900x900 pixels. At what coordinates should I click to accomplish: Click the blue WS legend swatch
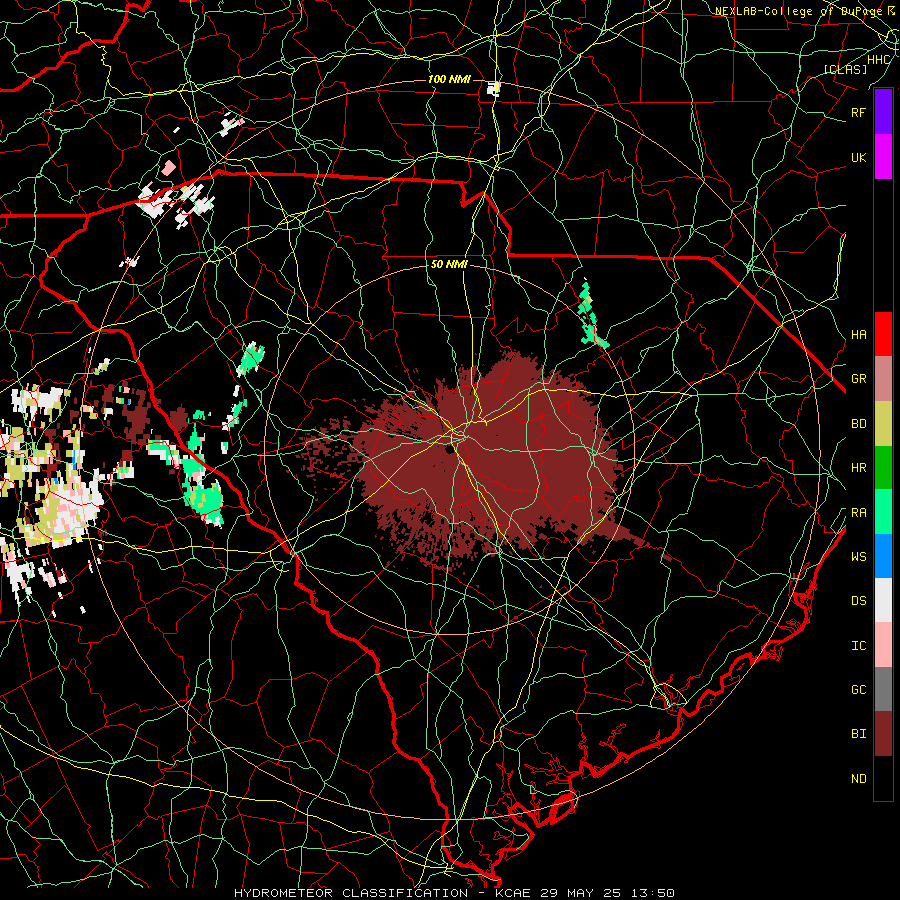click(883, 556)
